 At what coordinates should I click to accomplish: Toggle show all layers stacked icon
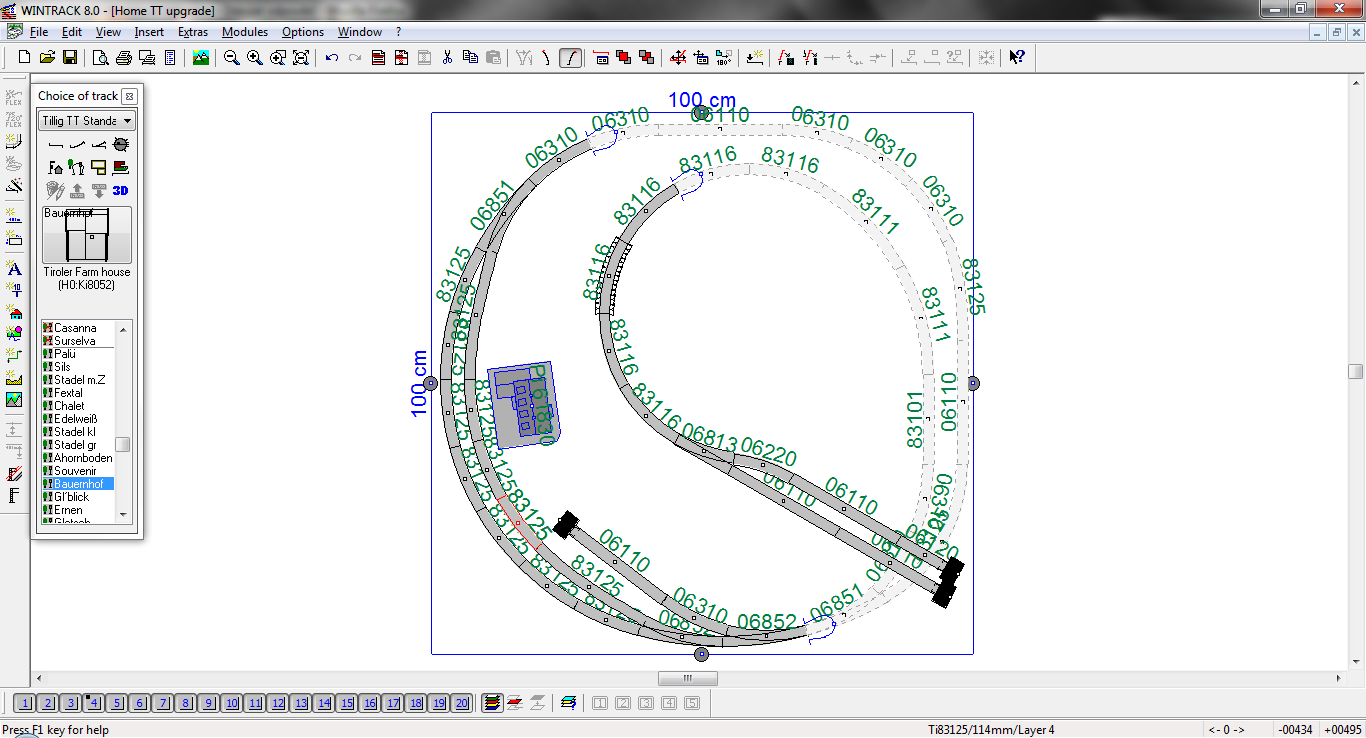(491, 703)
